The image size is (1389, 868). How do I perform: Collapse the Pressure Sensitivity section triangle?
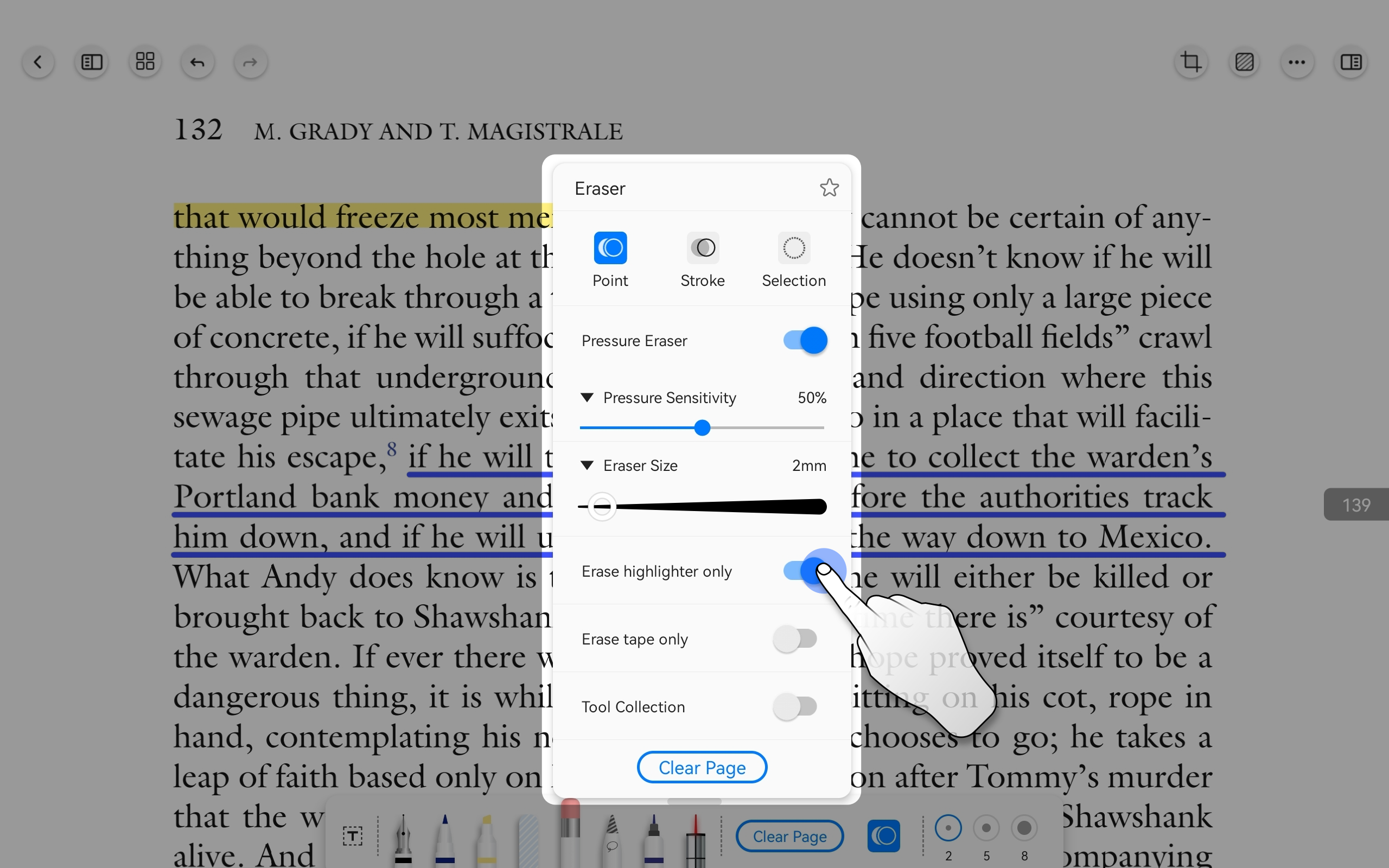(x=587, y=397)
